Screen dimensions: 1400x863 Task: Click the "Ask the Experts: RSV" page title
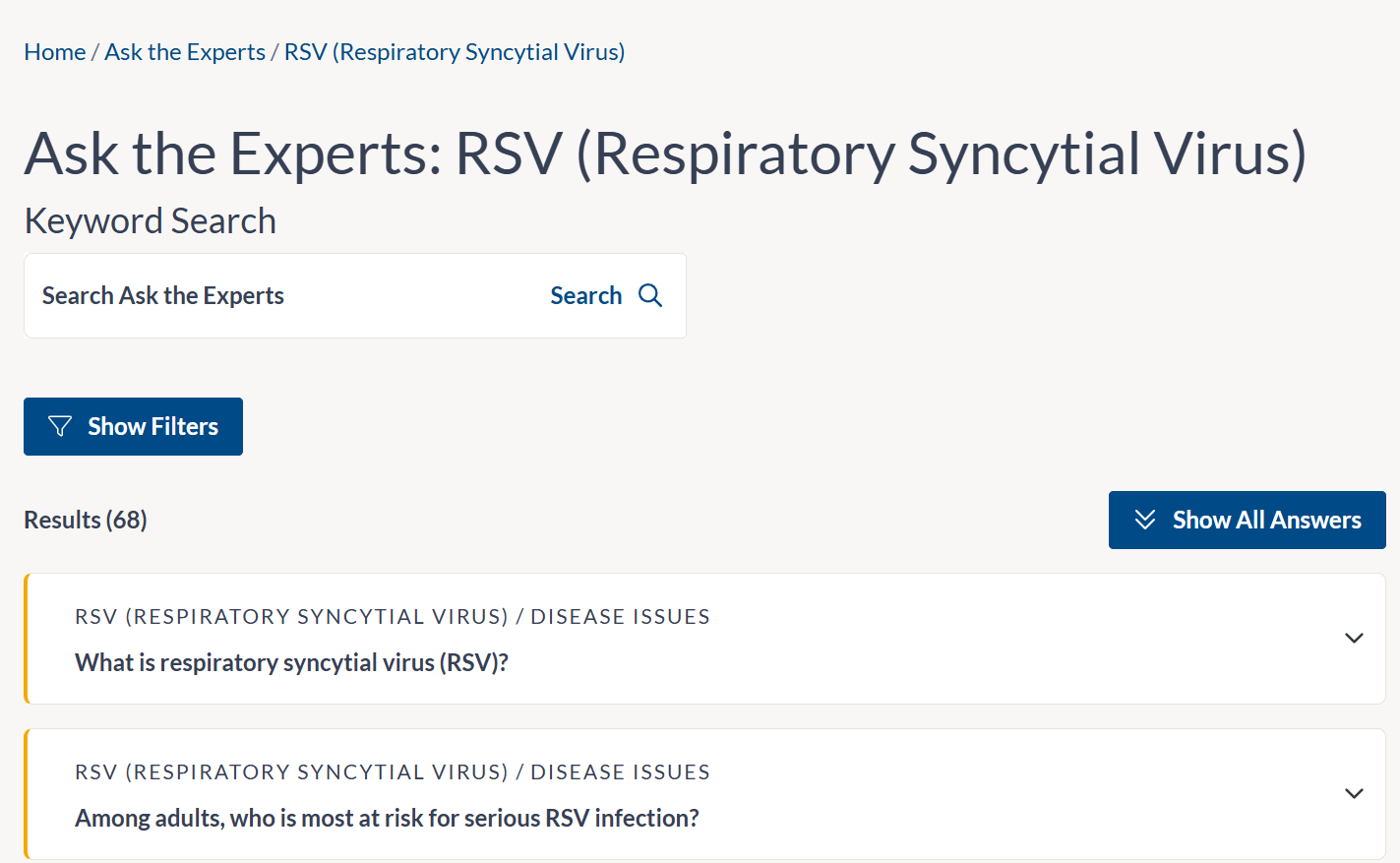tap(665, 154)
